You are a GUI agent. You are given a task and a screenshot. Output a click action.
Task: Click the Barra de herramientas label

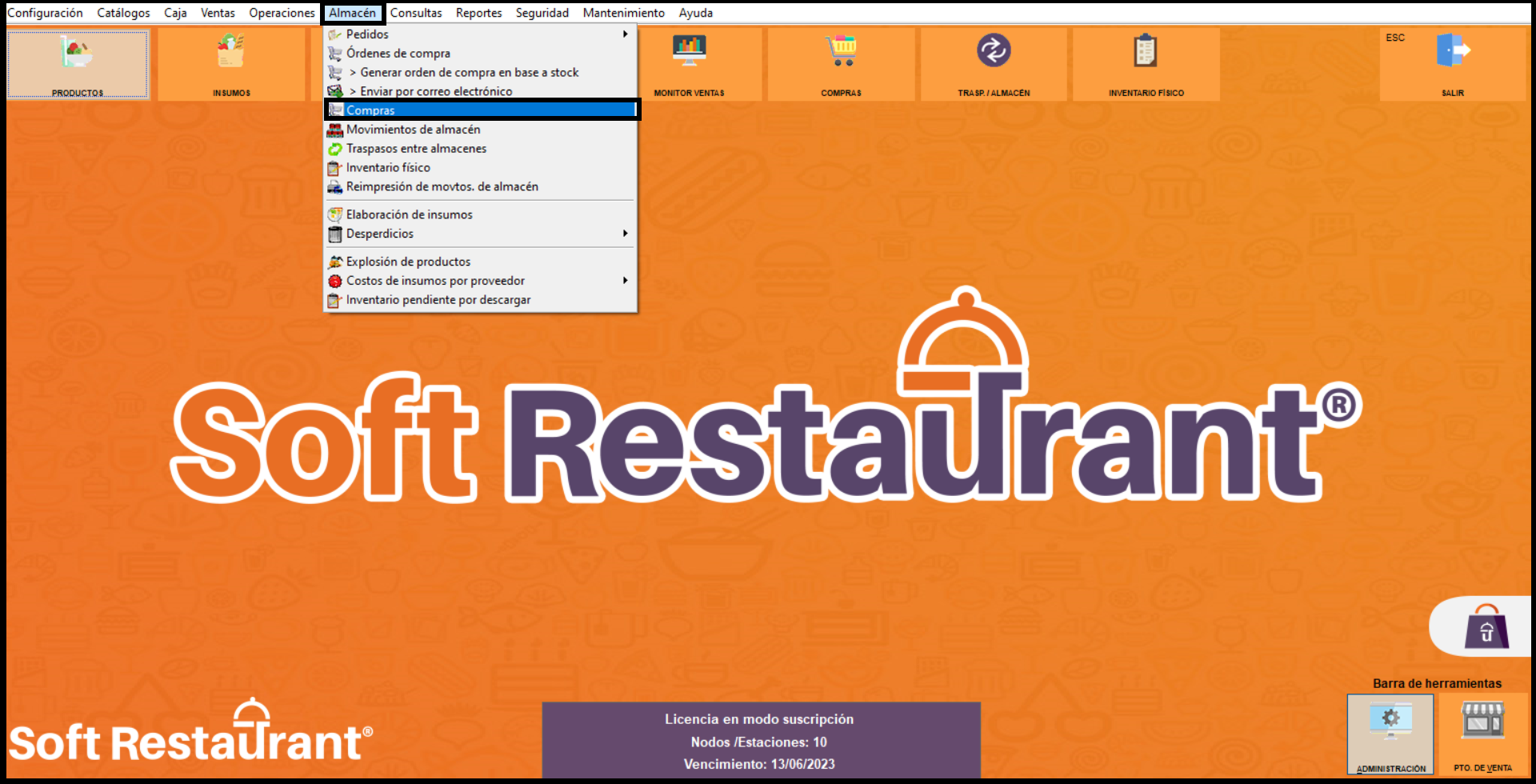1437,683
